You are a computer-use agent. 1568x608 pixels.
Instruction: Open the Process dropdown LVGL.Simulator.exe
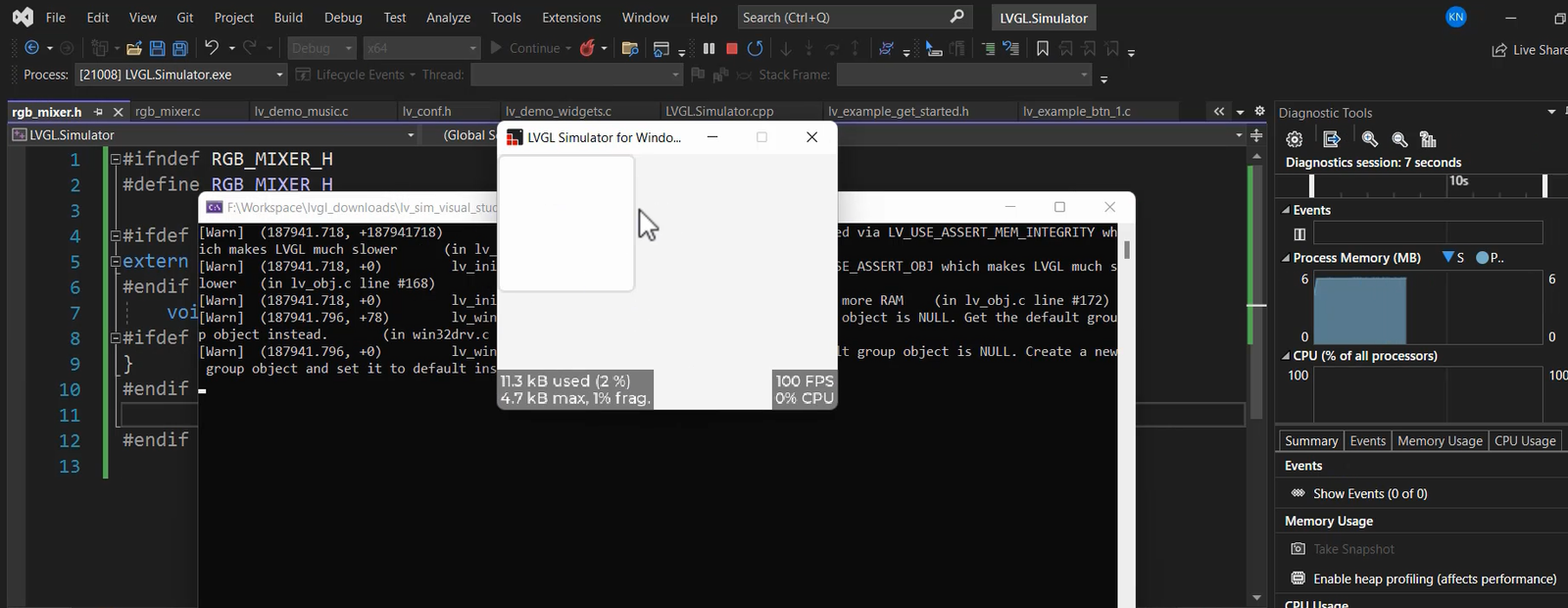[180, 75]
